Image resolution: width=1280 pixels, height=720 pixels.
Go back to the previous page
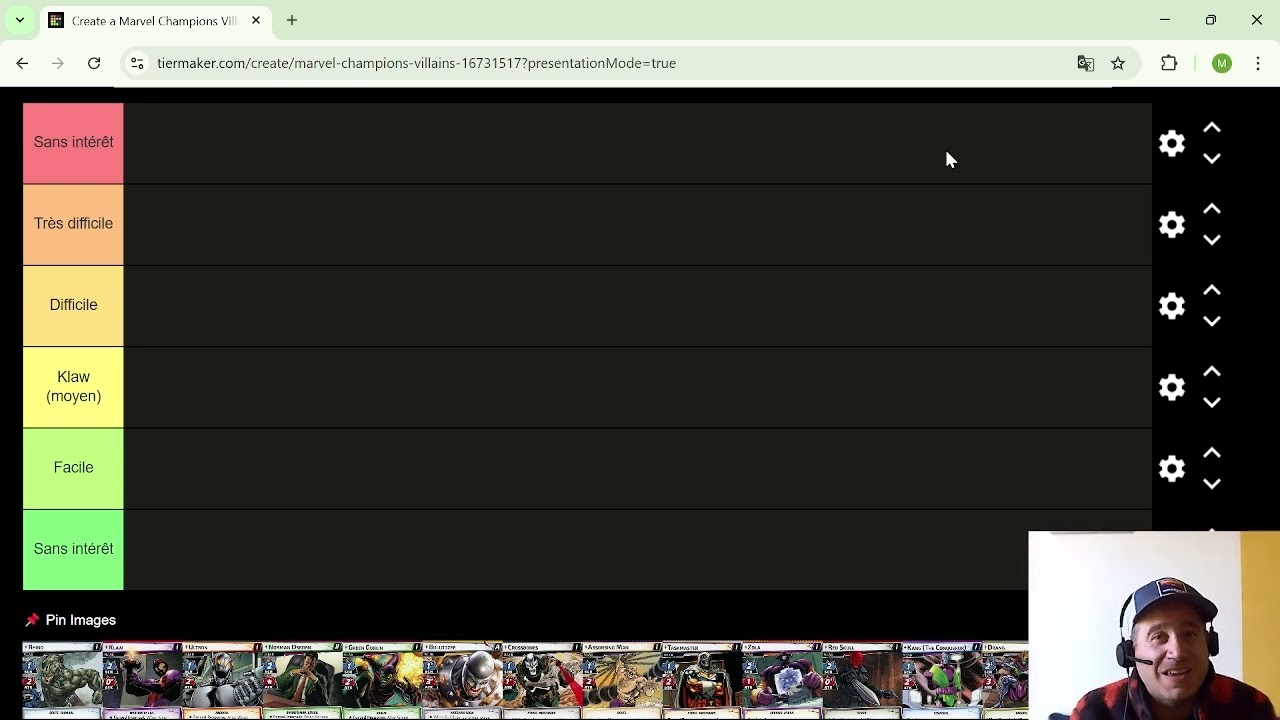coord(22,63)
